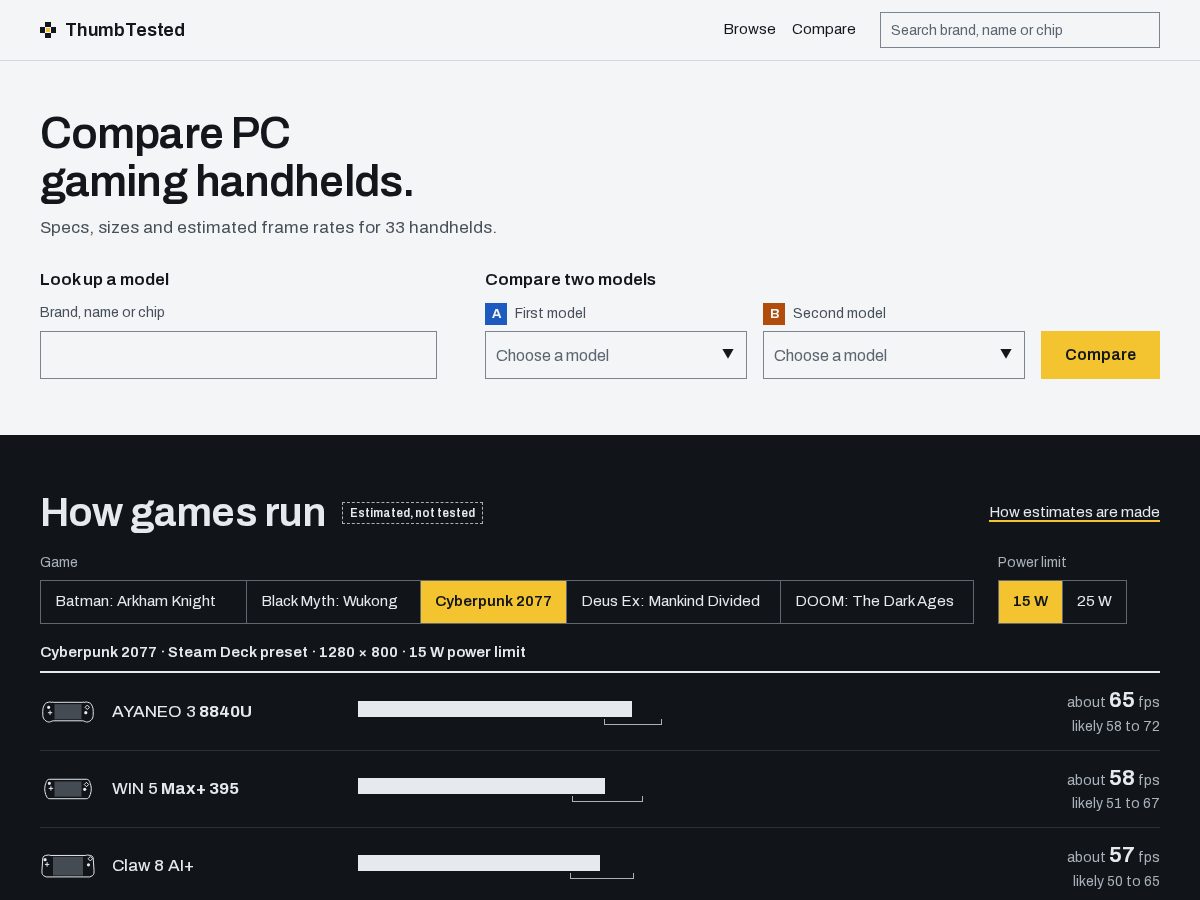Click the Claw 8 AI+ fps bar
This screenshot has width=1200, height=900.
[x=479, y=863]
